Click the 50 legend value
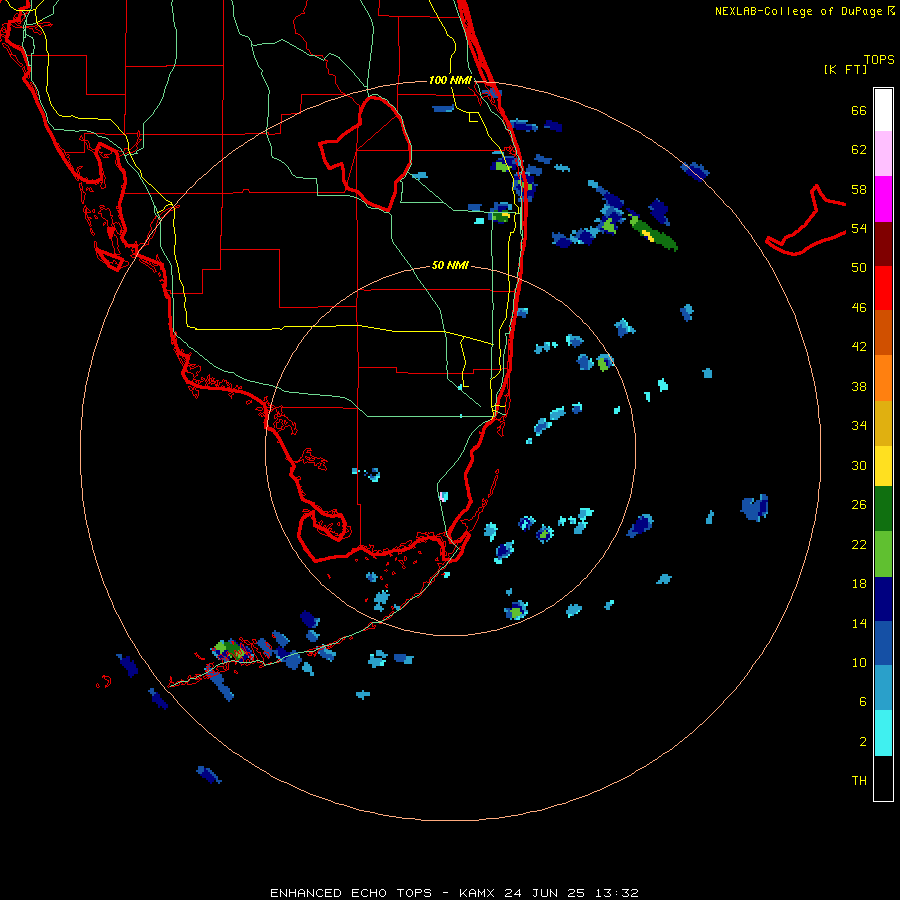Viewport: 900px width, 900px height. (859, 268)
